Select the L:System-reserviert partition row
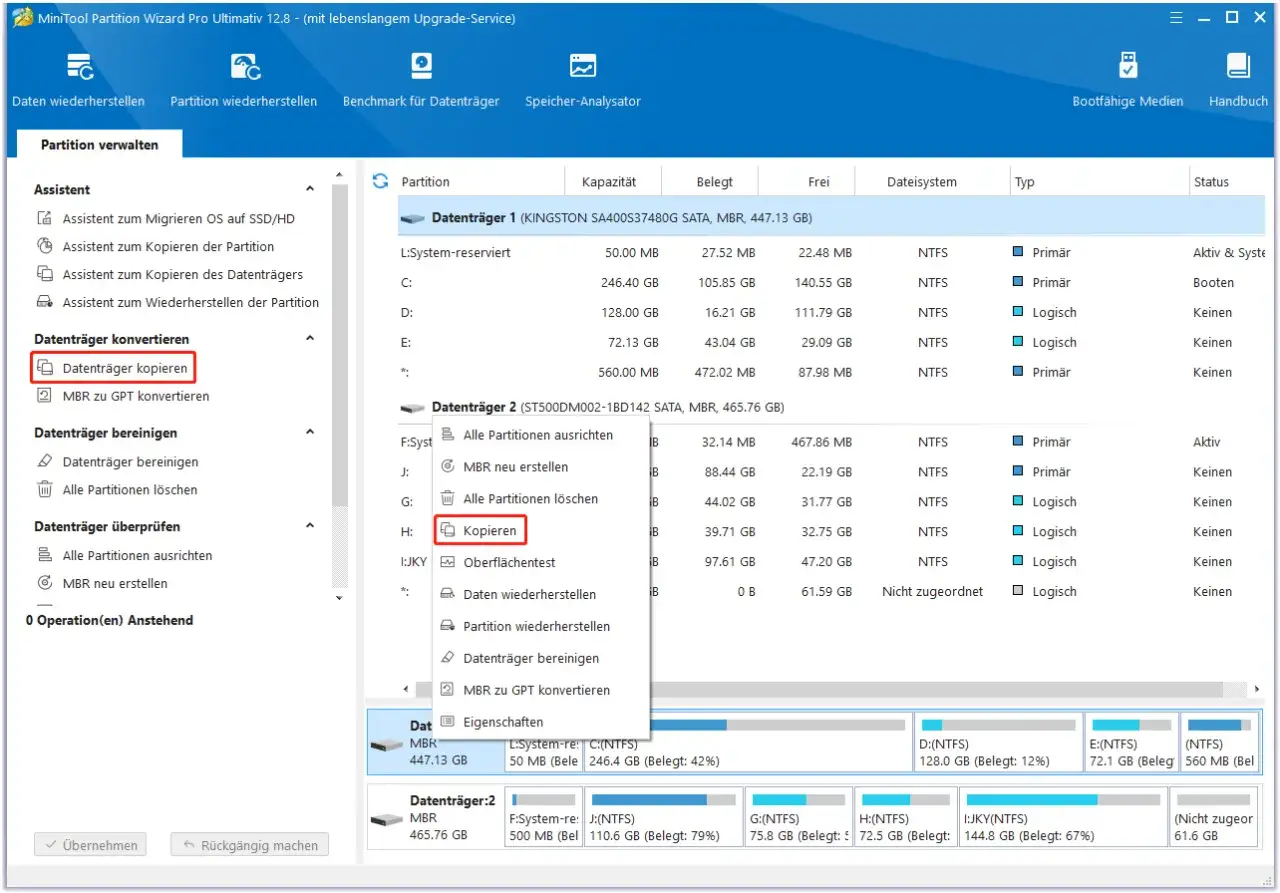This screenshot has width=1280, height=893. tap(830, 253)
